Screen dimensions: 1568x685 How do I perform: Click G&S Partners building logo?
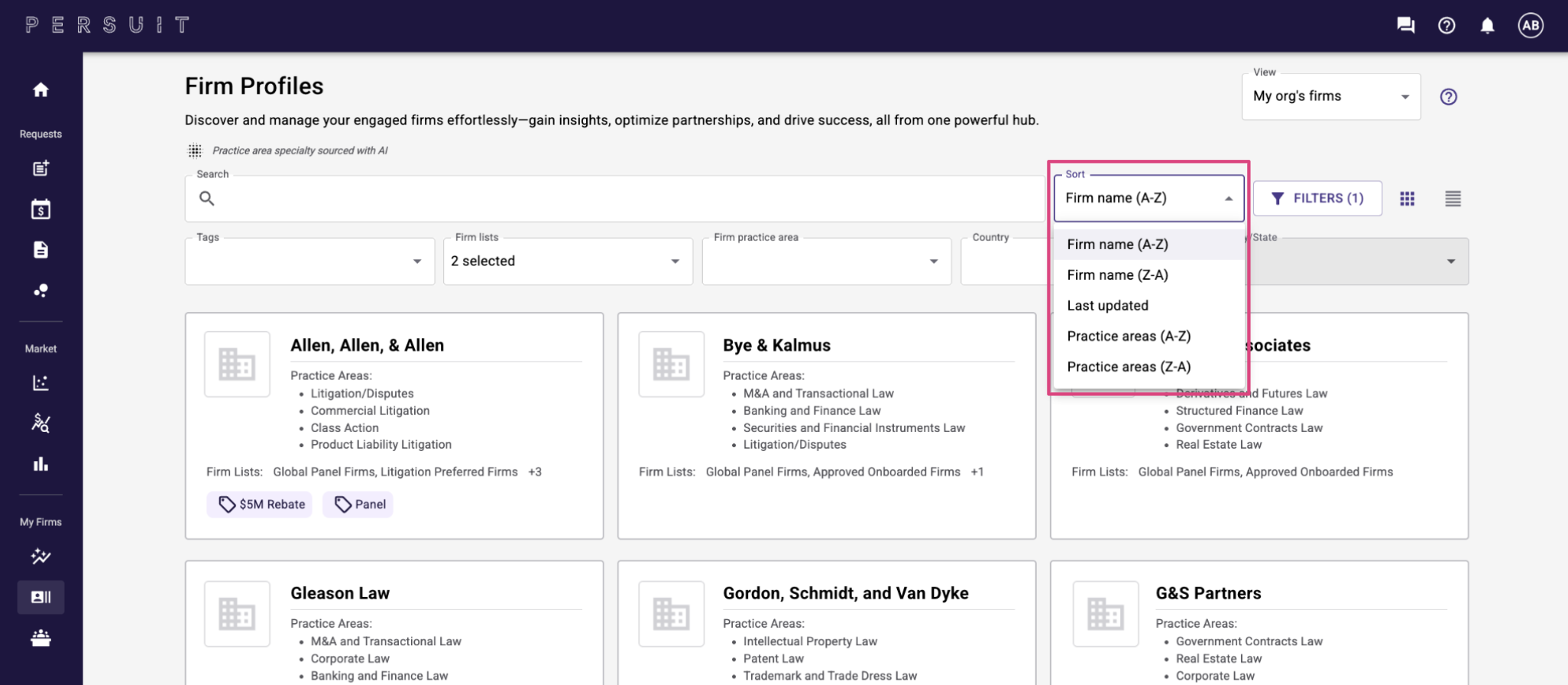(1105, 613)
